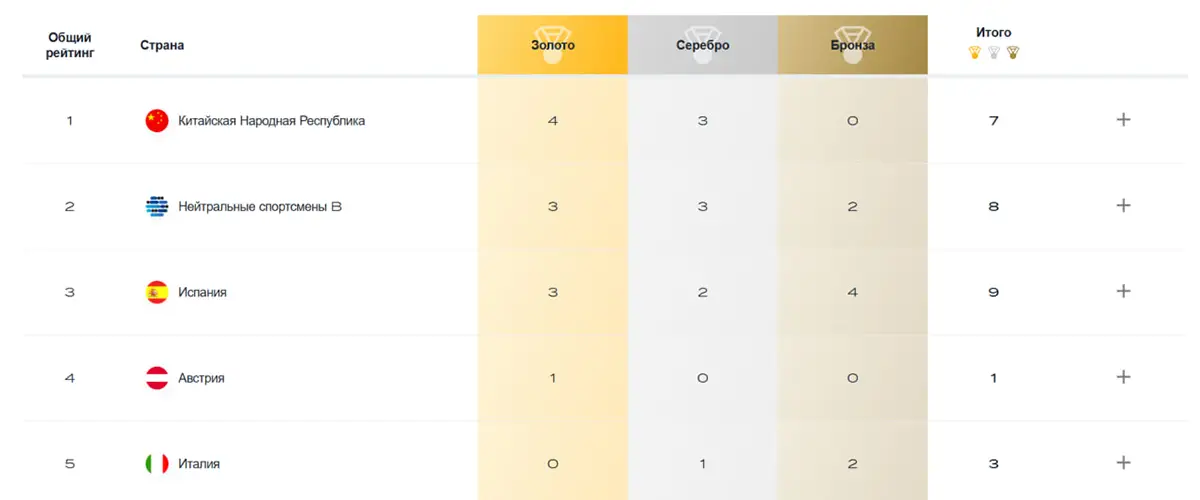Click the China flag icon
Image resolution: width=1200 pixels, height=500 pixels.
157,121
